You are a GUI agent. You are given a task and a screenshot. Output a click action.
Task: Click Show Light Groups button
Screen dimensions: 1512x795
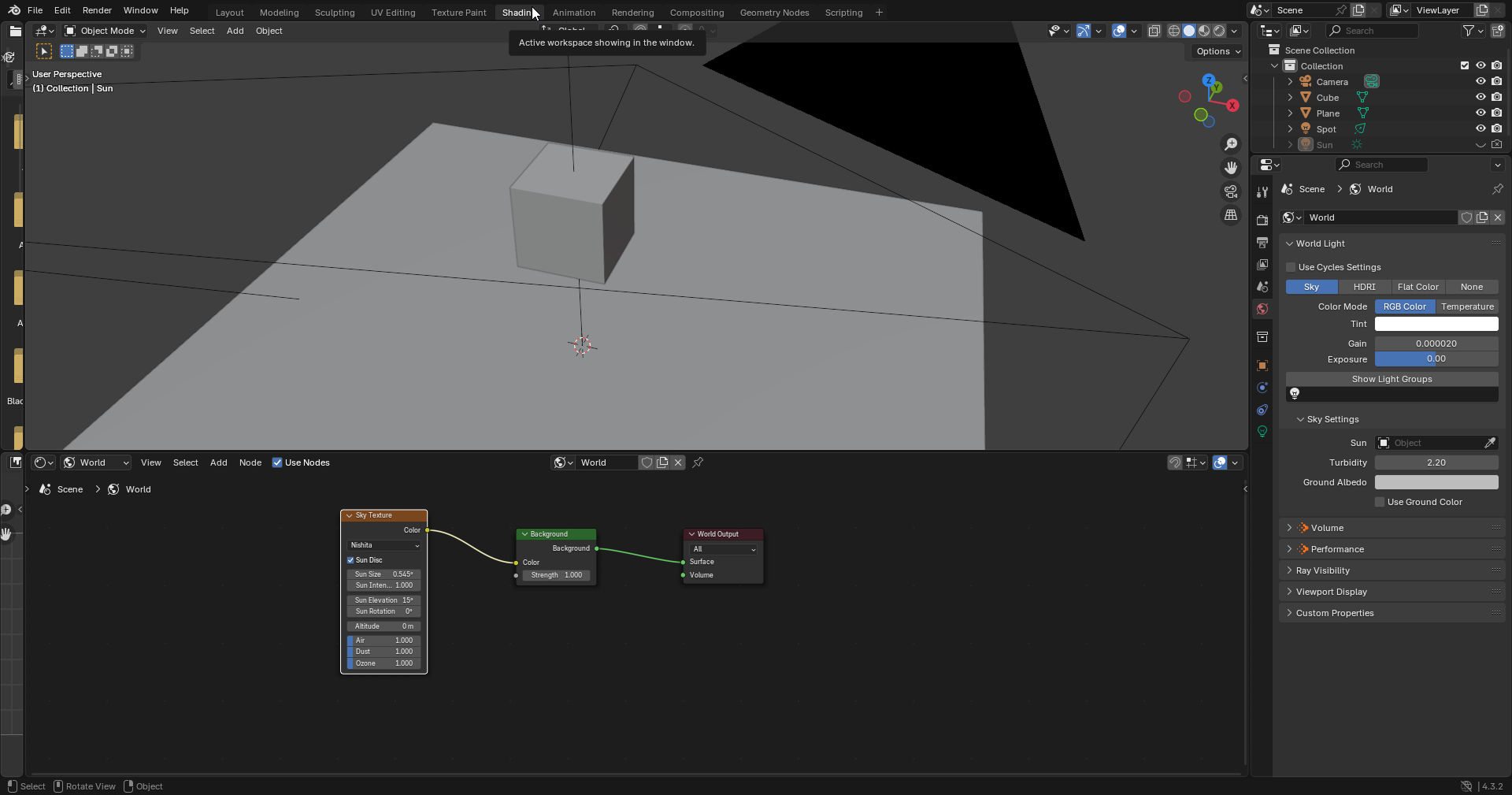tap(1392, 379)
